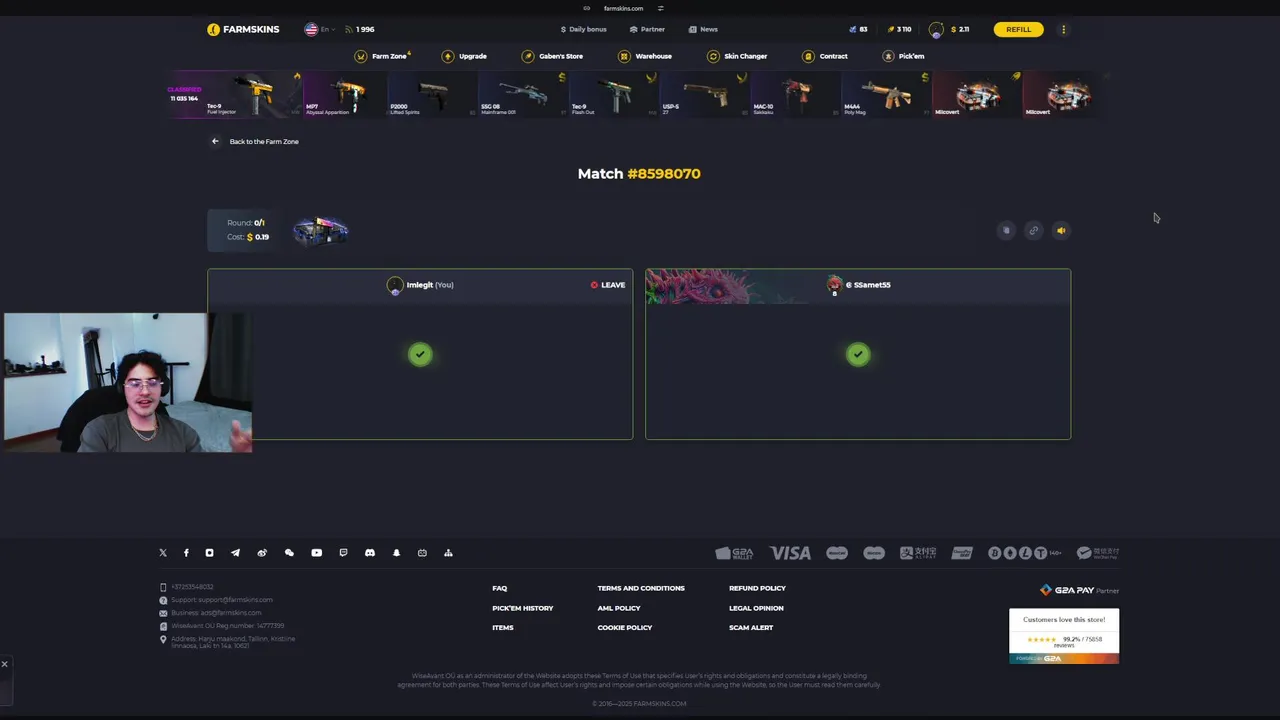Click the $ 2.11 balance

pyautogui.click(x=959, y=29)
